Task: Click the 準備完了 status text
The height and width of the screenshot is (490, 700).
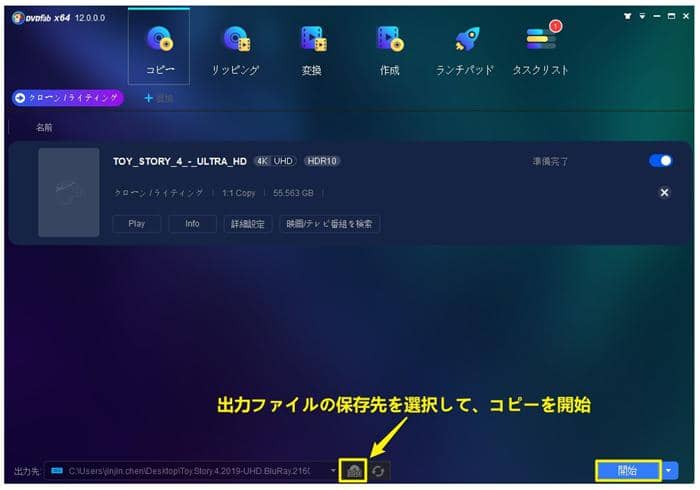Action: pos(550,161)
